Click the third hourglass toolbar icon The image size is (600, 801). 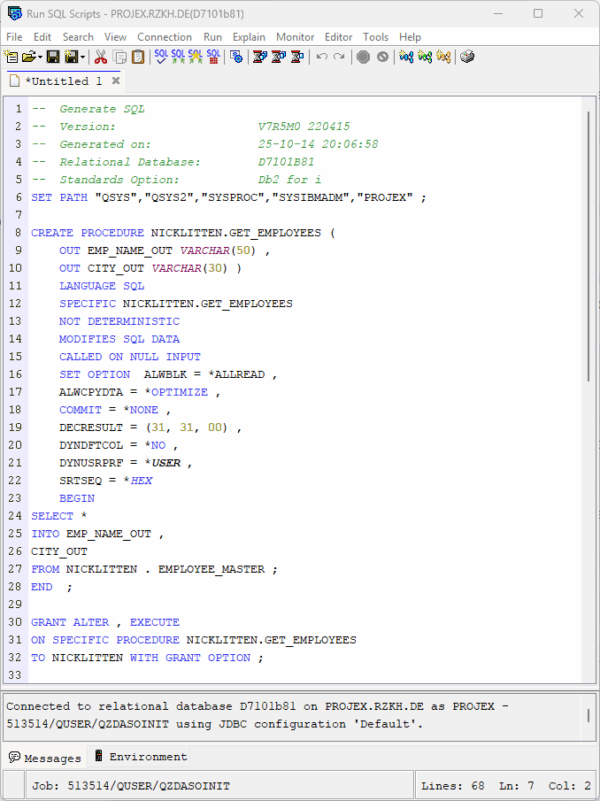click(297, 57)
